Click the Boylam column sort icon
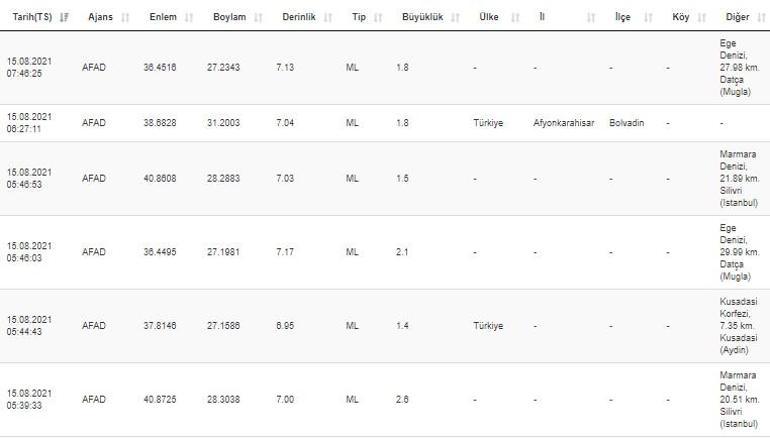Image resolution: width=770 pixels, height=438 pixels. point(258,18)
